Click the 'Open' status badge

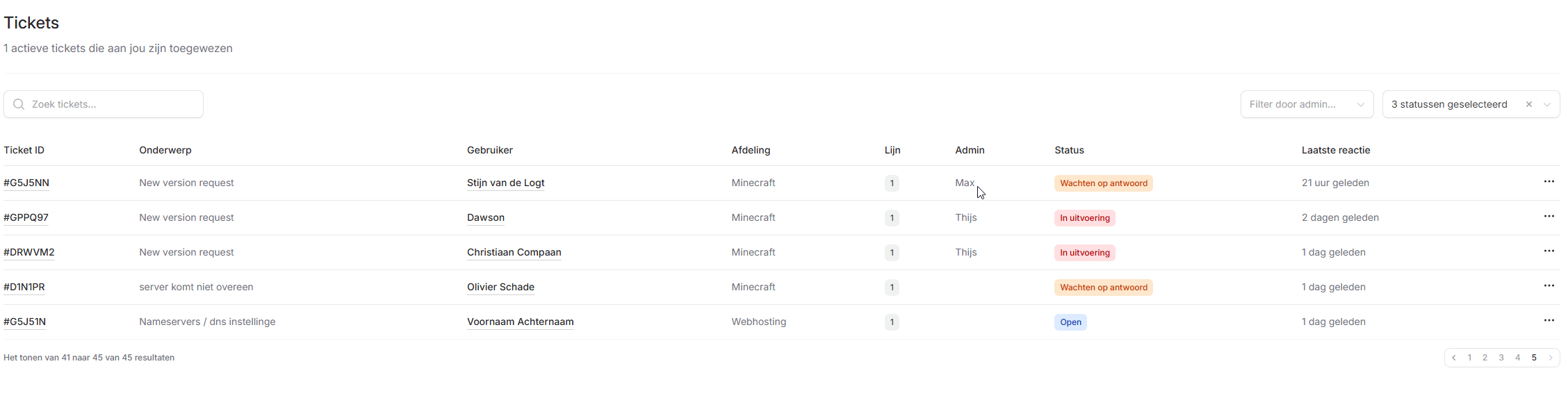(1070, 322)
